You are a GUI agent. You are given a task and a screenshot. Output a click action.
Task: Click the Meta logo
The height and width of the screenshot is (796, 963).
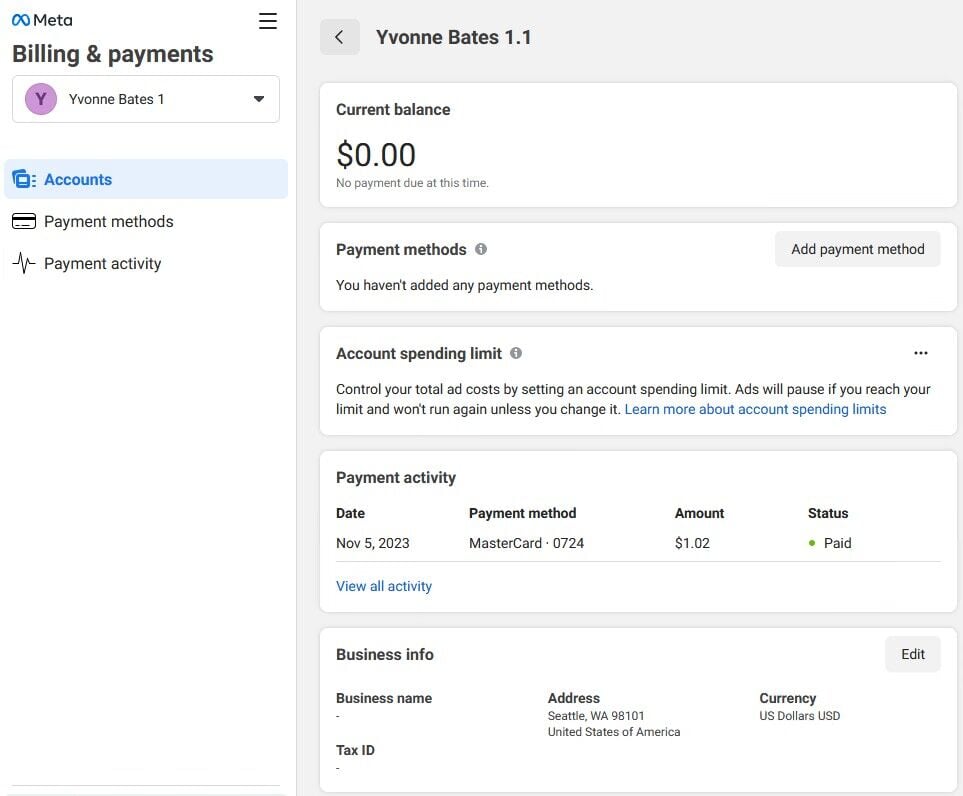(x=42, y=20)
